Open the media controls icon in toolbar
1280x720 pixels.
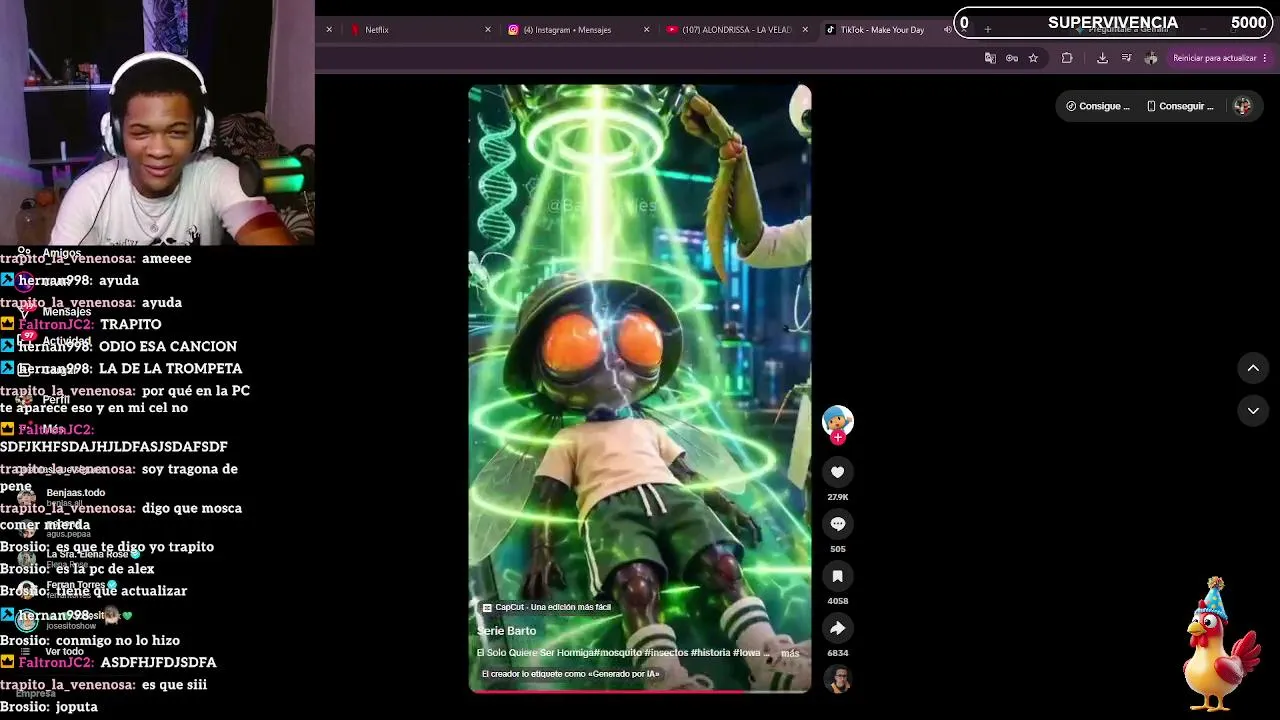1127,58
